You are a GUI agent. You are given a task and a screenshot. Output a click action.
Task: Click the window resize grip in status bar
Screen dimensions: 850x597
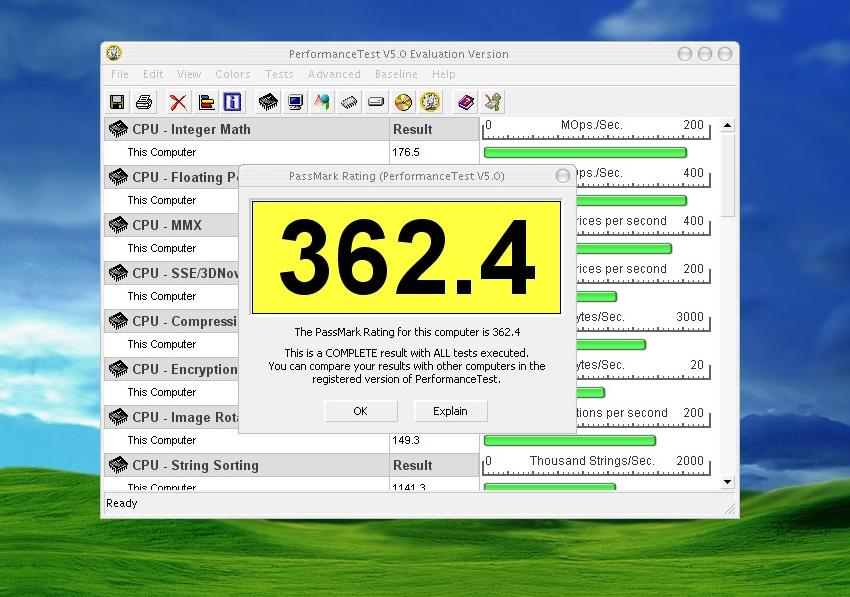point(730,508)
